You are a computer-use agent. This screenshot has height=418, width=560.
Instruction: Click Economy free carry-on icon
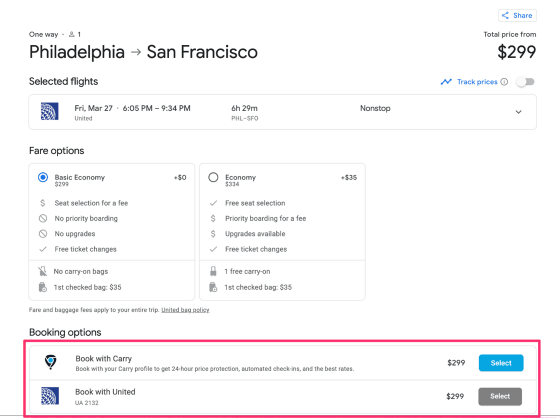coord(213,271)
